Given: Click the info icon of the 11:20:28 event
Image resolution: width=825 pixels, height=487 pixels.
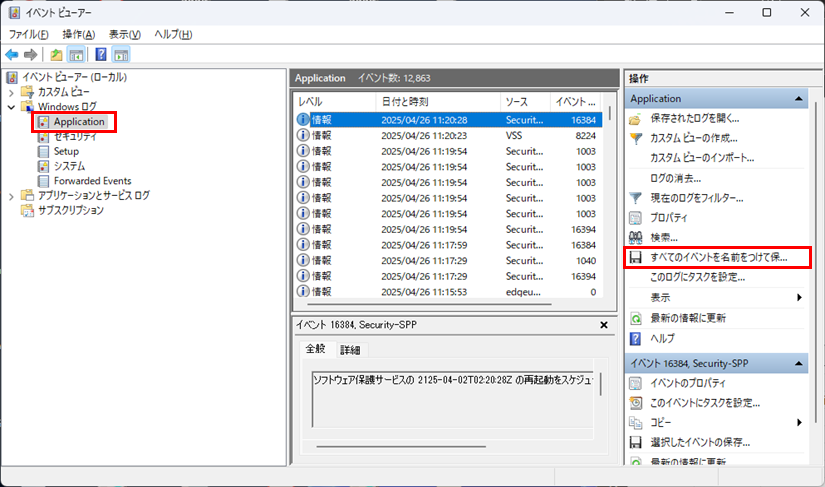Looking at the screenshot, I should click(303, 120).
